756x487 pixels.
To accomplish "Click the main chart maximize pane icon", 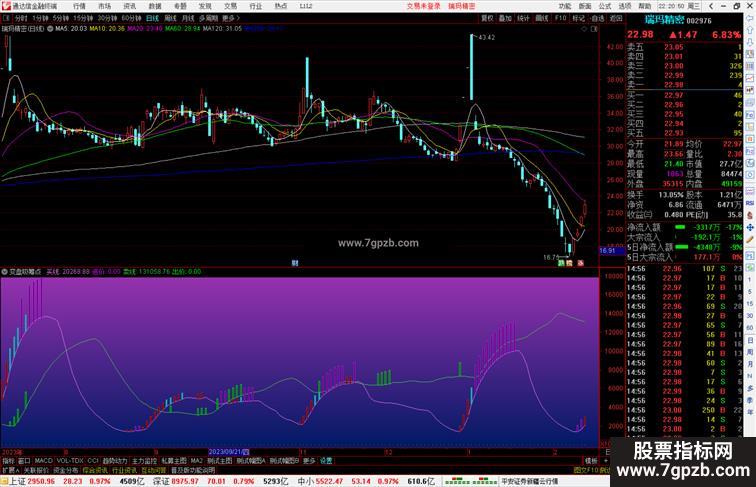I will [x=594, y=29].
